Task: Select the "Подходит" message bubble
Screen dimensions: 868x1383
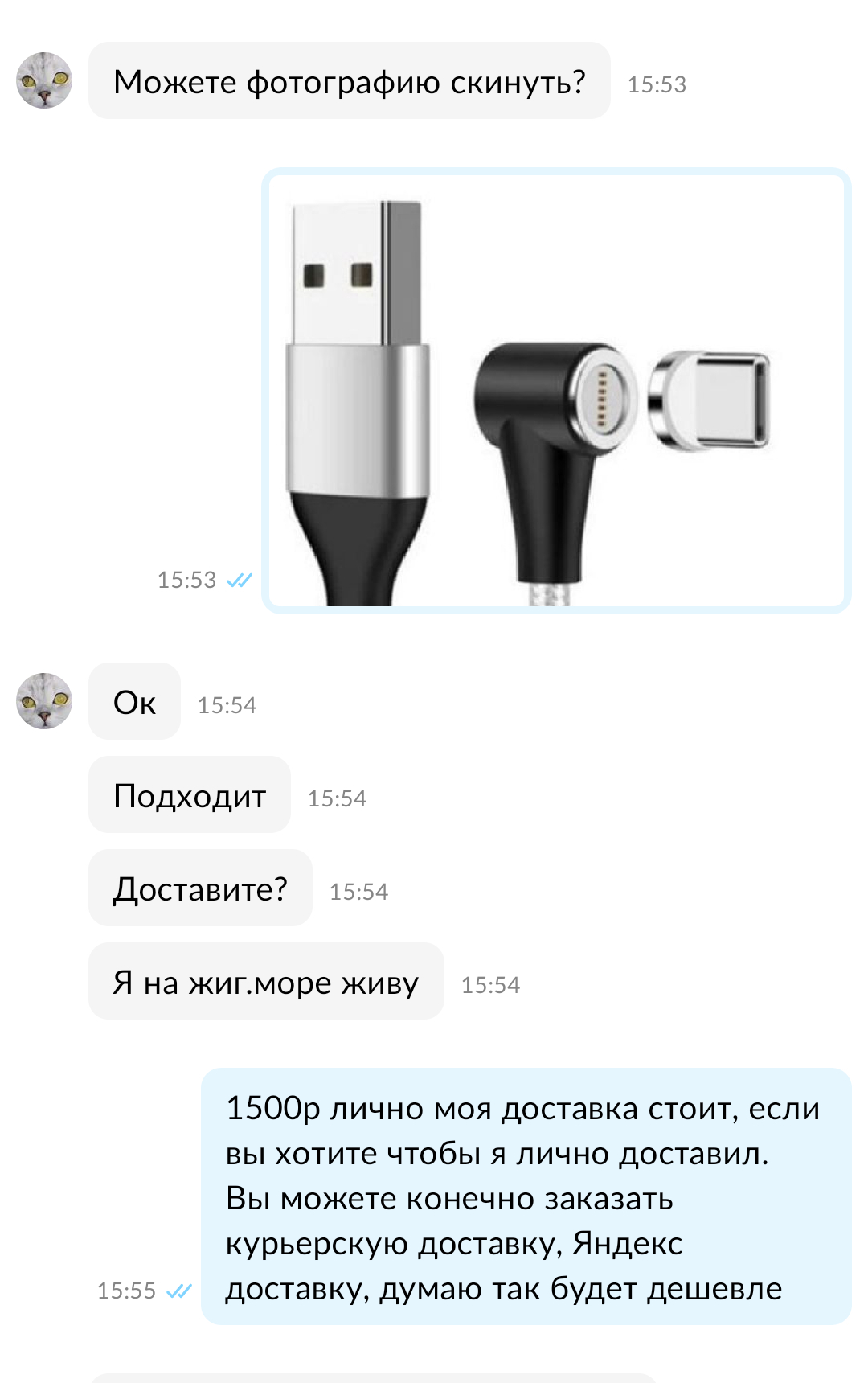Action: tap(190, 794)
